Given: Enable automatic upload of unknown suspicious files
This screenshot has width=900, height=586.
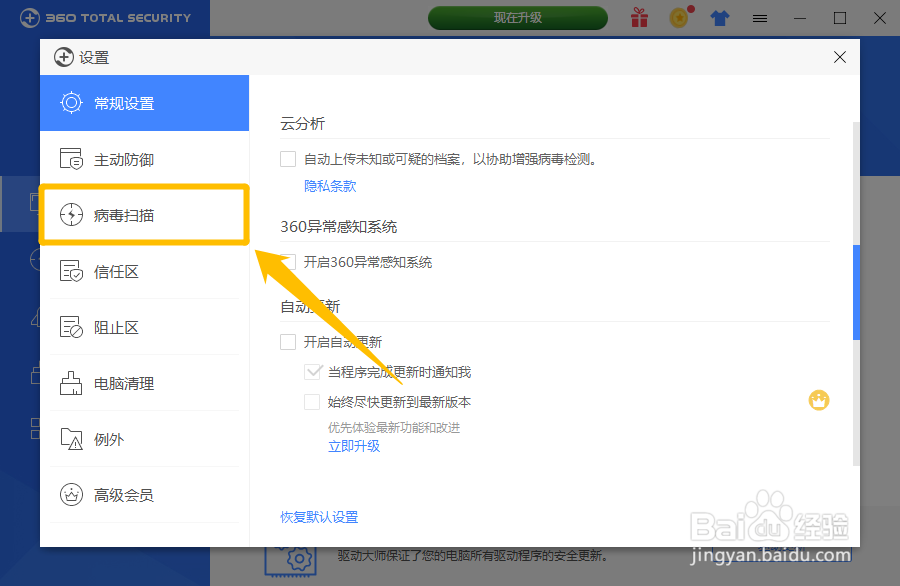Looking at the screenshot, I should (288, 159).
